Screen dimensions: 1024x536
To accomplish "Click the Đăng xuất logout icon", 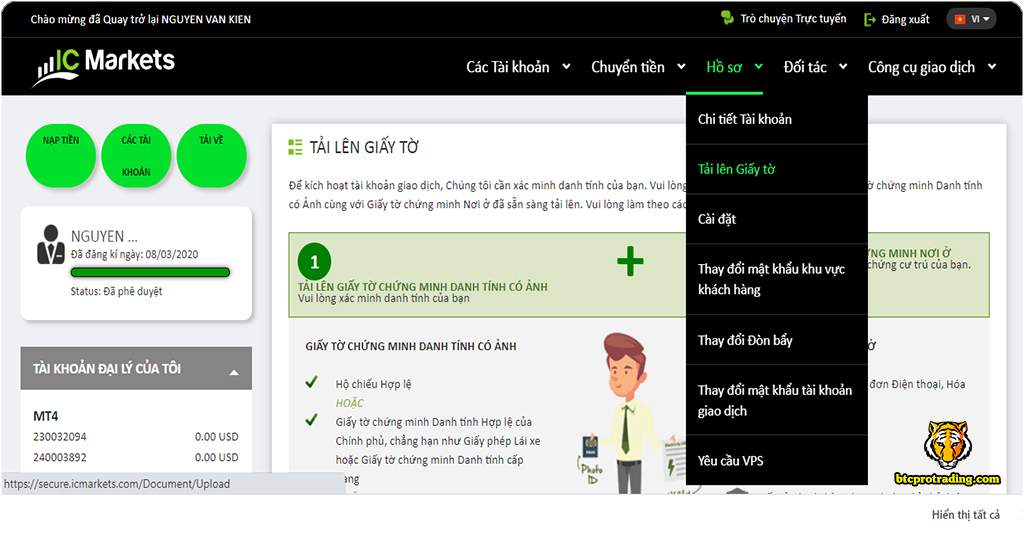I will point(870,19).
